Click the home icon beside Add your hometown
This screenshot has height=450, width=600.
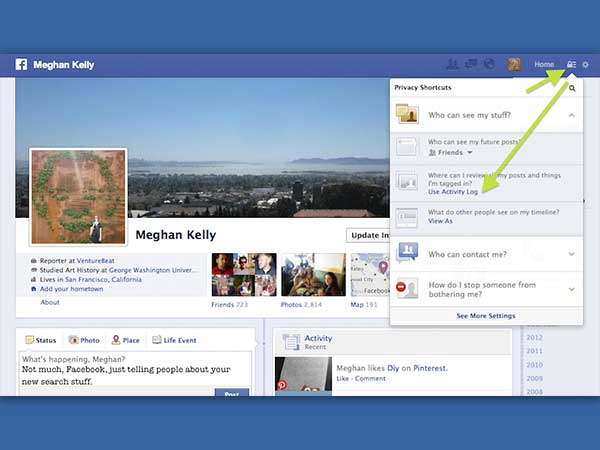[34, 289]
